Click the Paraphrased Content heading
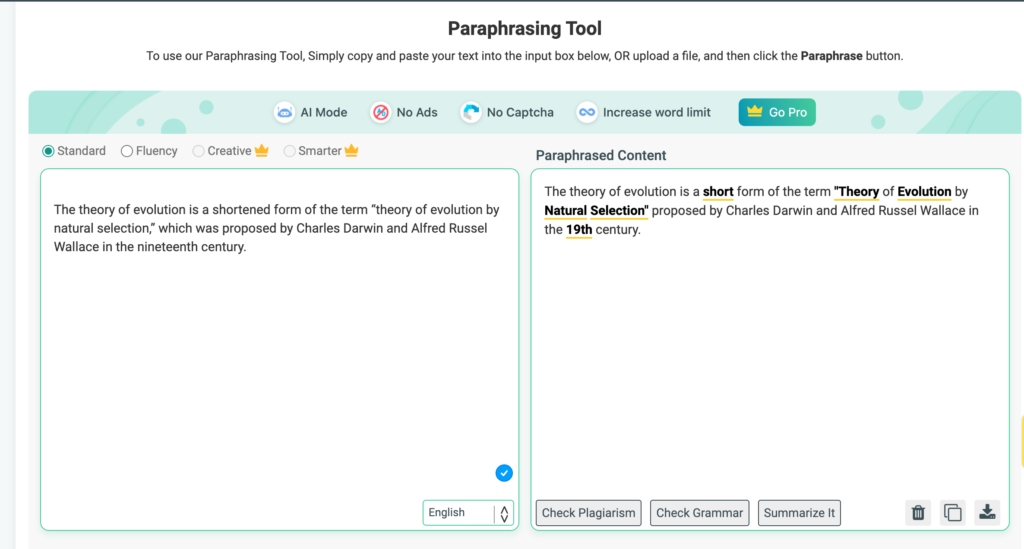The height and width of the screenshot is (549, 1024). pos(601,155)
